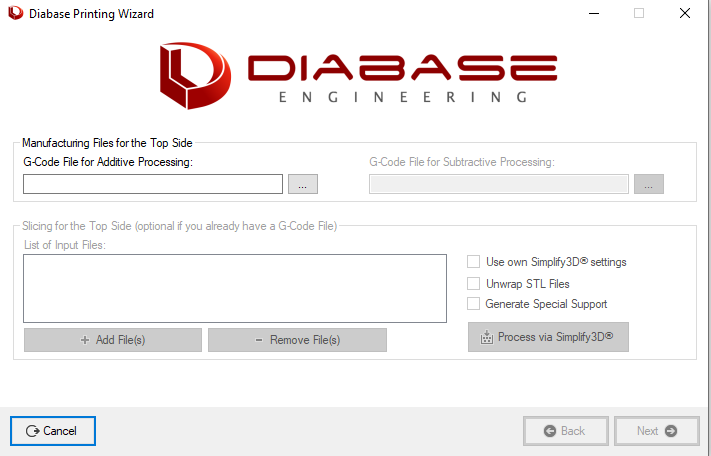
Task: Start Process via Simplify3D
Action: click(x=548, y=337)
